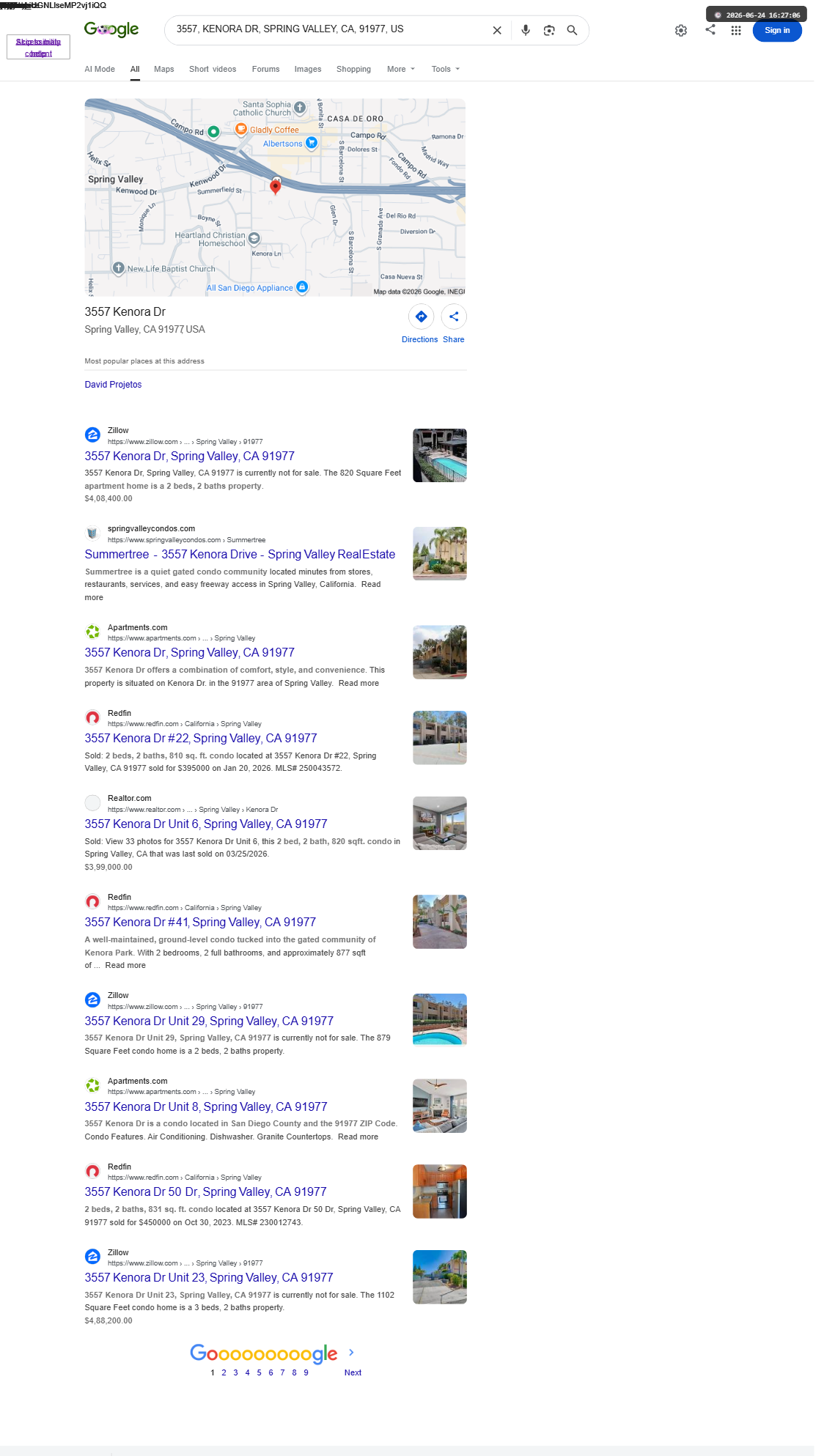
Task: Open Realtor.com's Unit 6 result
Action: (x=206, y=824)
